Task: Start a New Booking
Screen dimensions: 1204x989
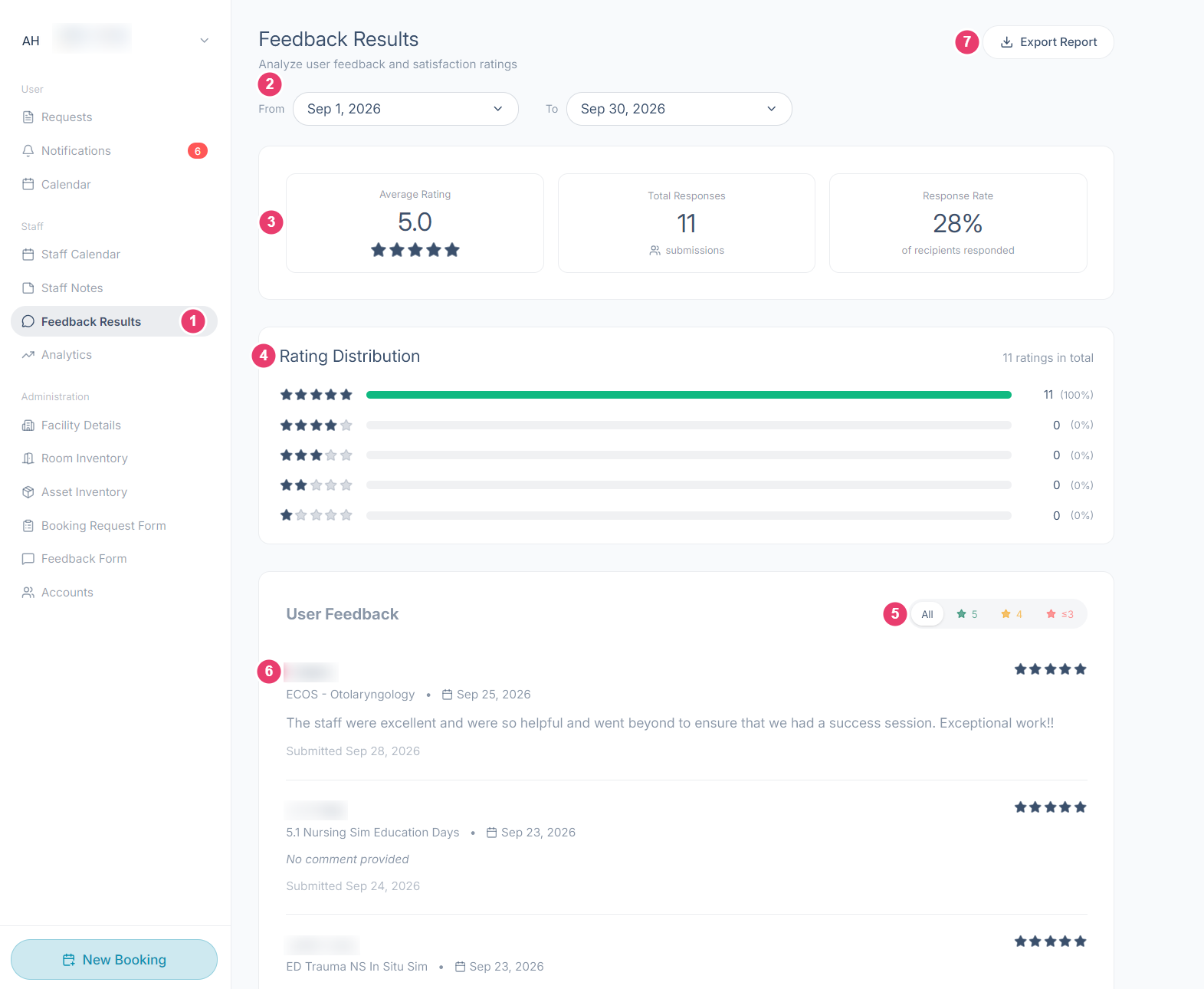Action: click(114, 960)
